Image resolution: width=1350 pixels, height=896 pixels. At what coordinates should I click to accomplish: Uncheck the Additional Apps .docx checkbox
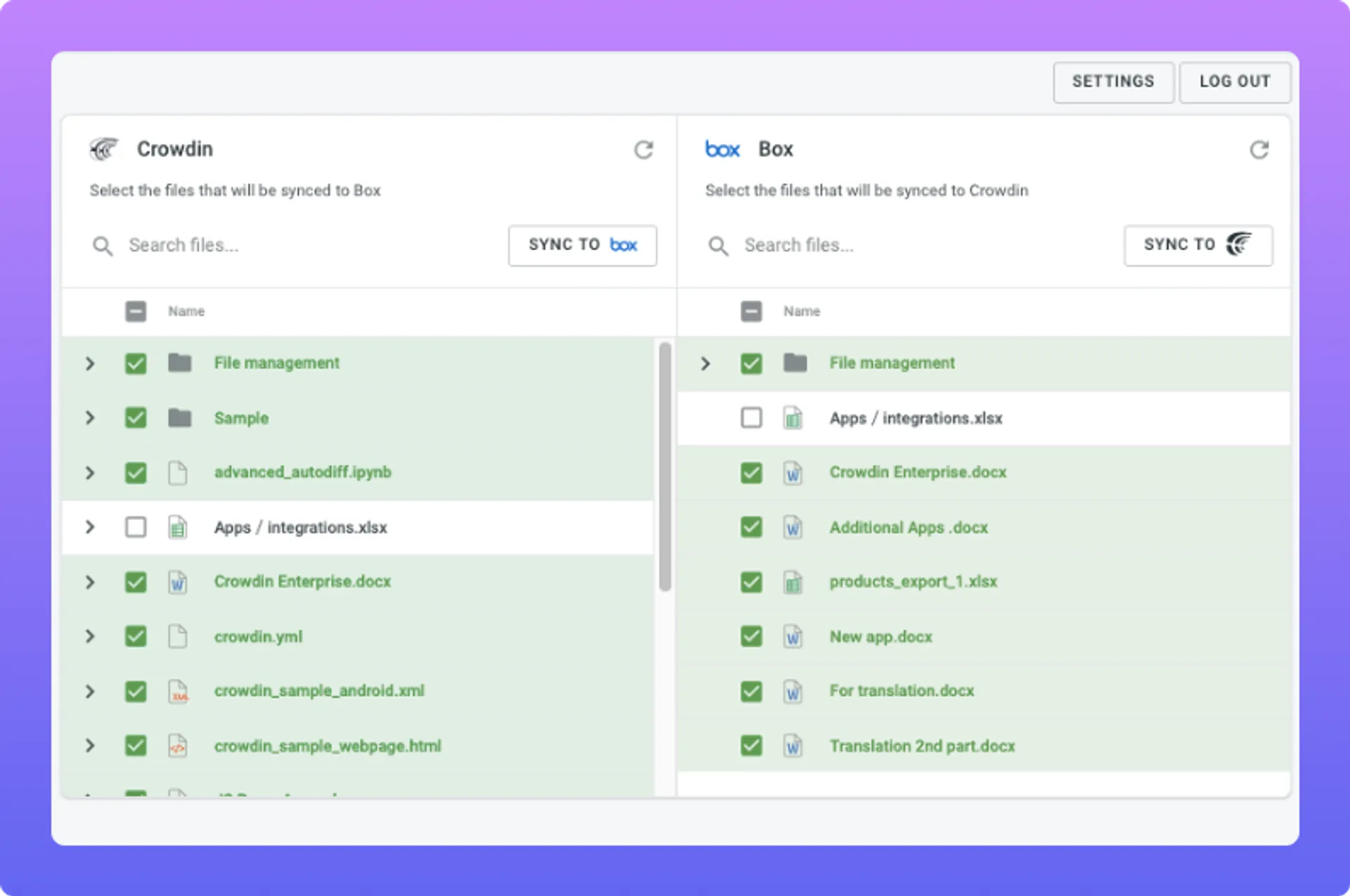[751, 527]
